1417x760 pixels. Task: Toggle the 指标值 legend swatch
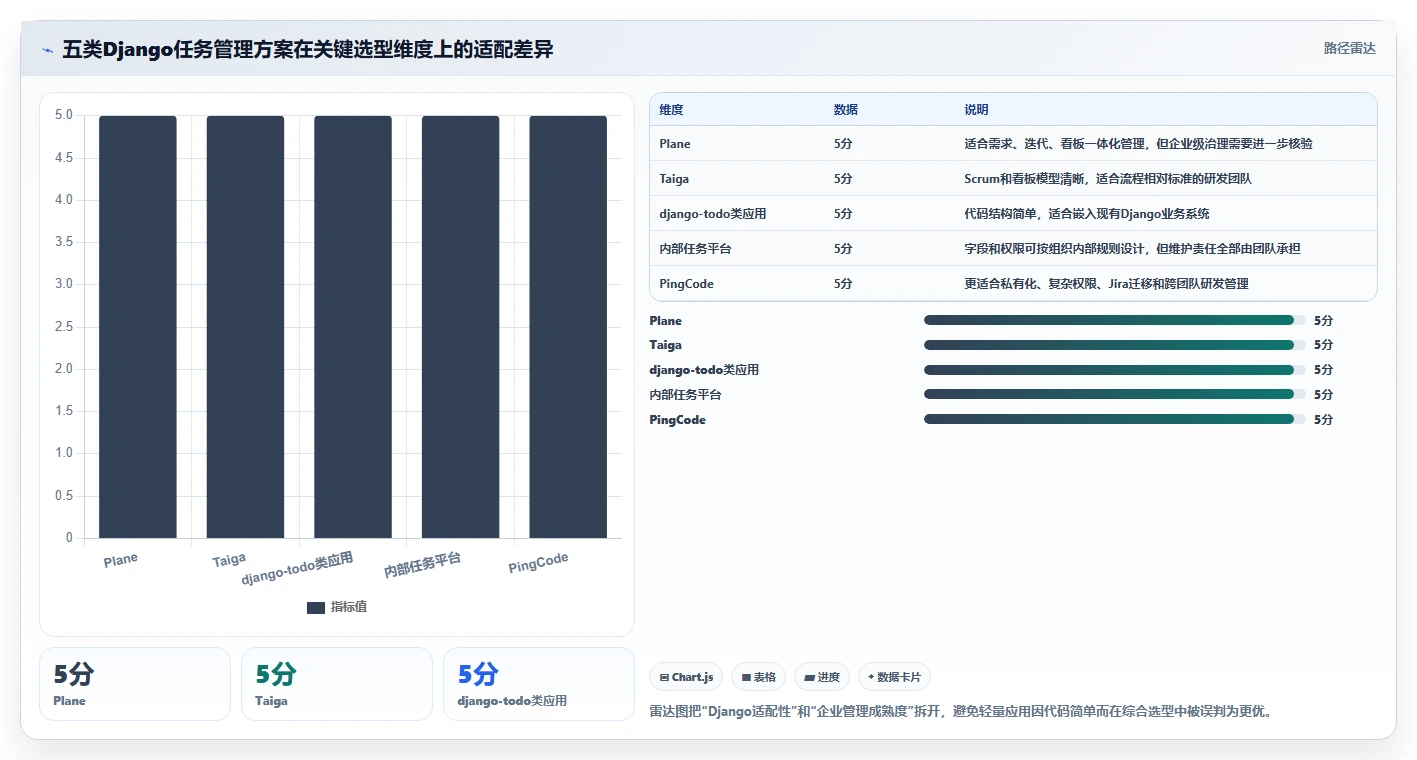coord(316,607)
